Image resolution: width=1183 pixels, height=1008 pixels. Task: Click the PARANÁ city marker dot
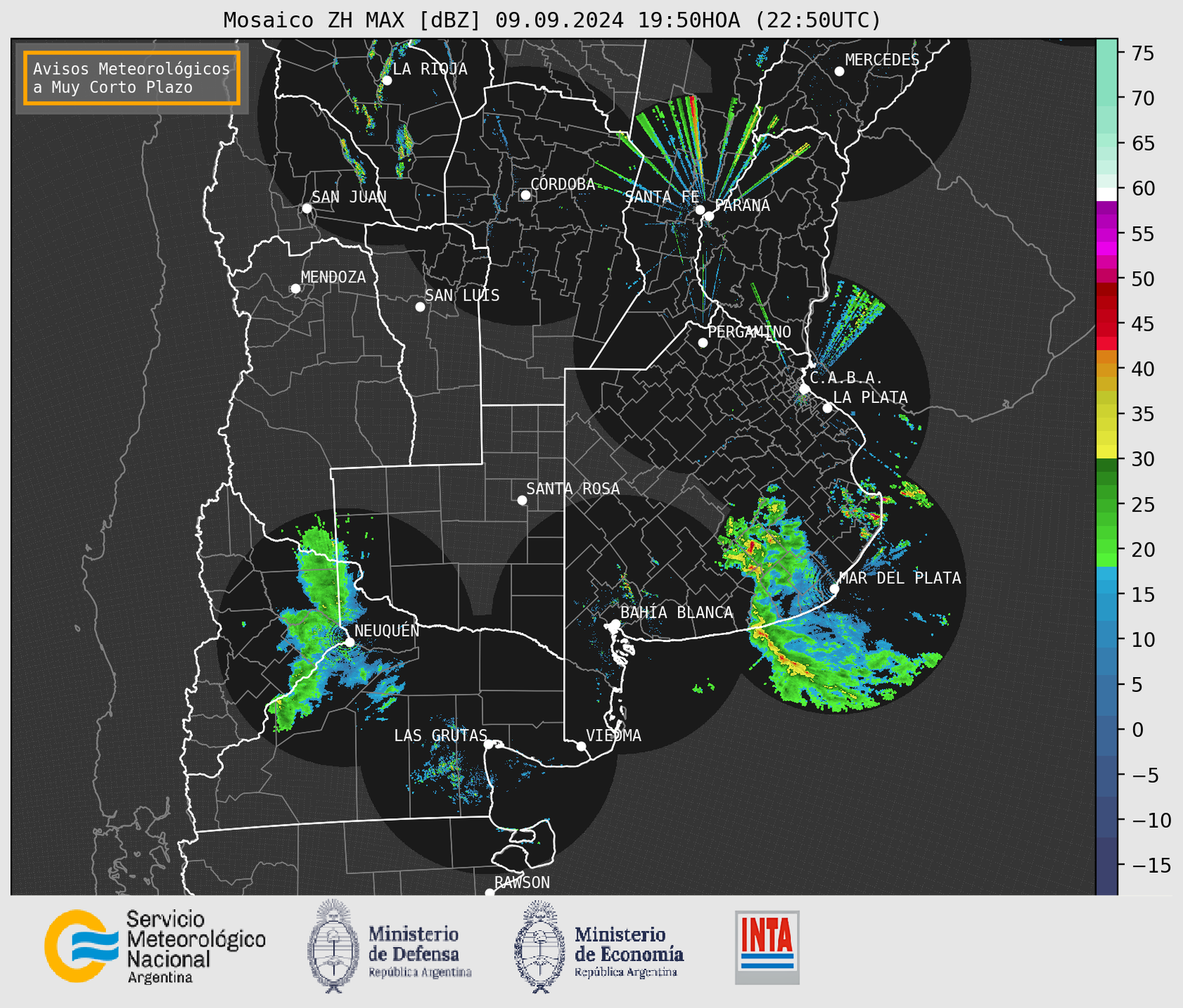(709, 216)
